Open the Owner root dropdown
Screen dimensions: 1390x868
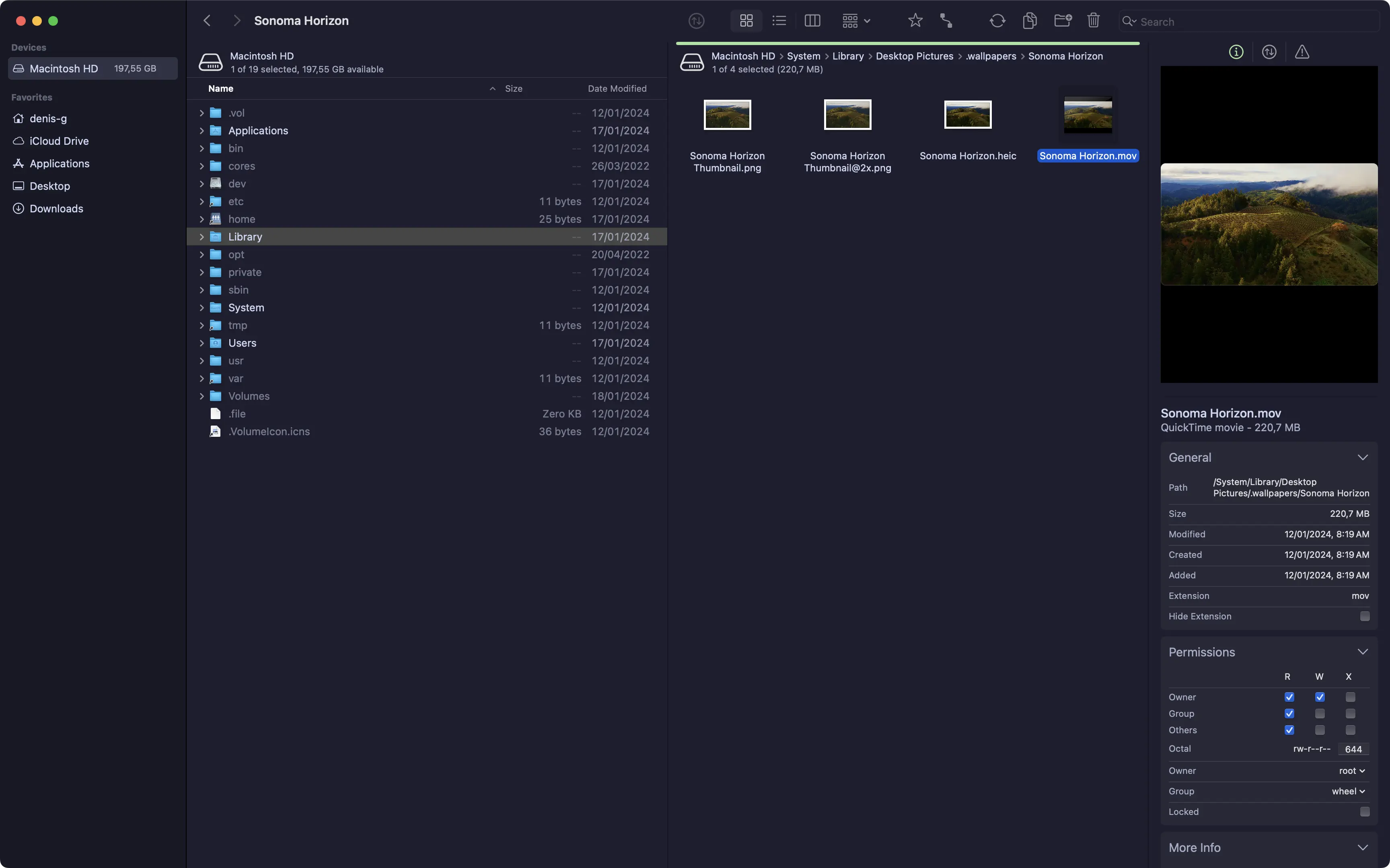point(1351,771)
